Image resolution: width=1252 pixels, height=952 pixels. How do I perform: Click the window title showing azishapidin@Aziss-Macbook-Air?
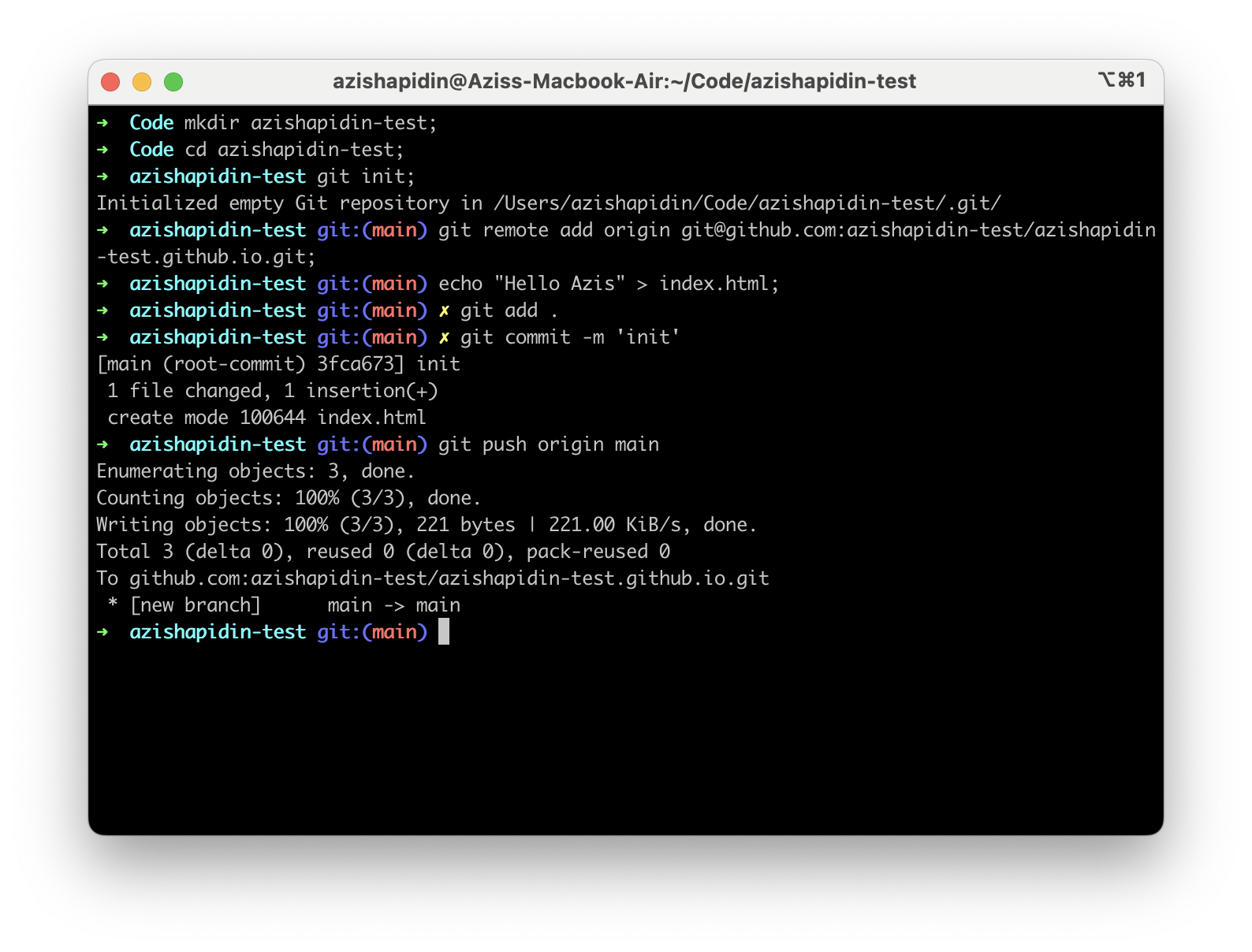tap(624, 82)
